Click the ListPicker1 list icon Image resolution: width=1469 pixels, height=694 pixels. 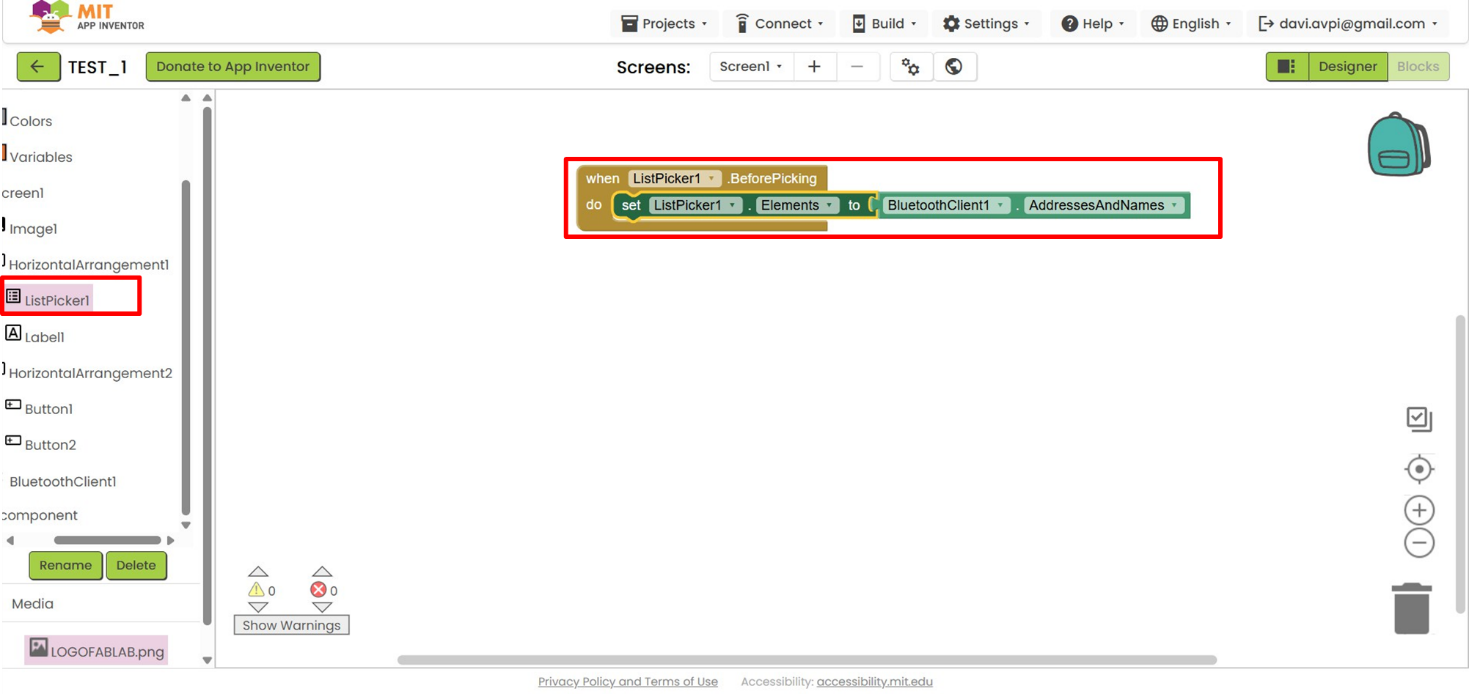(x=13, y=296)
